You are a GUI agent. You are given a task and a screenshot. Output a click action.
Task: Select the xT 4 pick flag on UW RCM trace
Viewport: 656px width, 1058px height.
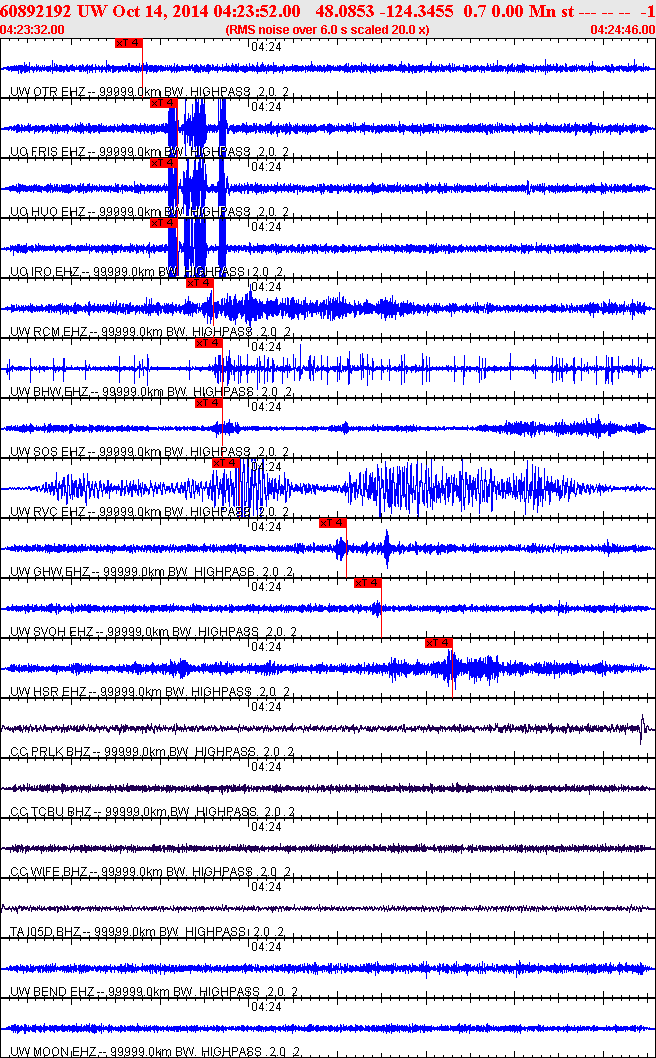[199, 283]
